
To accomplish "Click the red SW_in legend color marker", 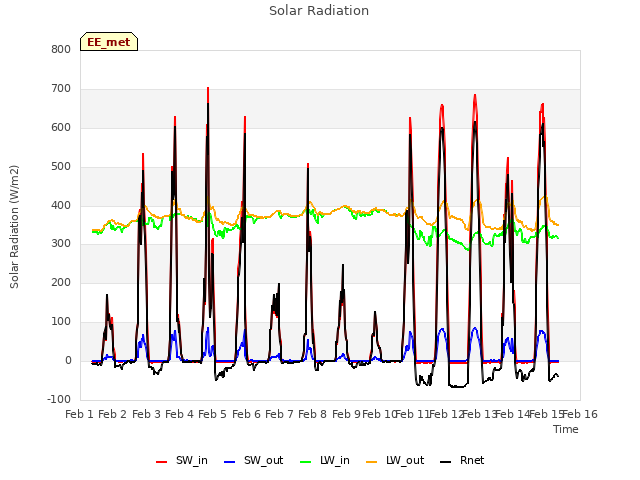I will [162, 462].
